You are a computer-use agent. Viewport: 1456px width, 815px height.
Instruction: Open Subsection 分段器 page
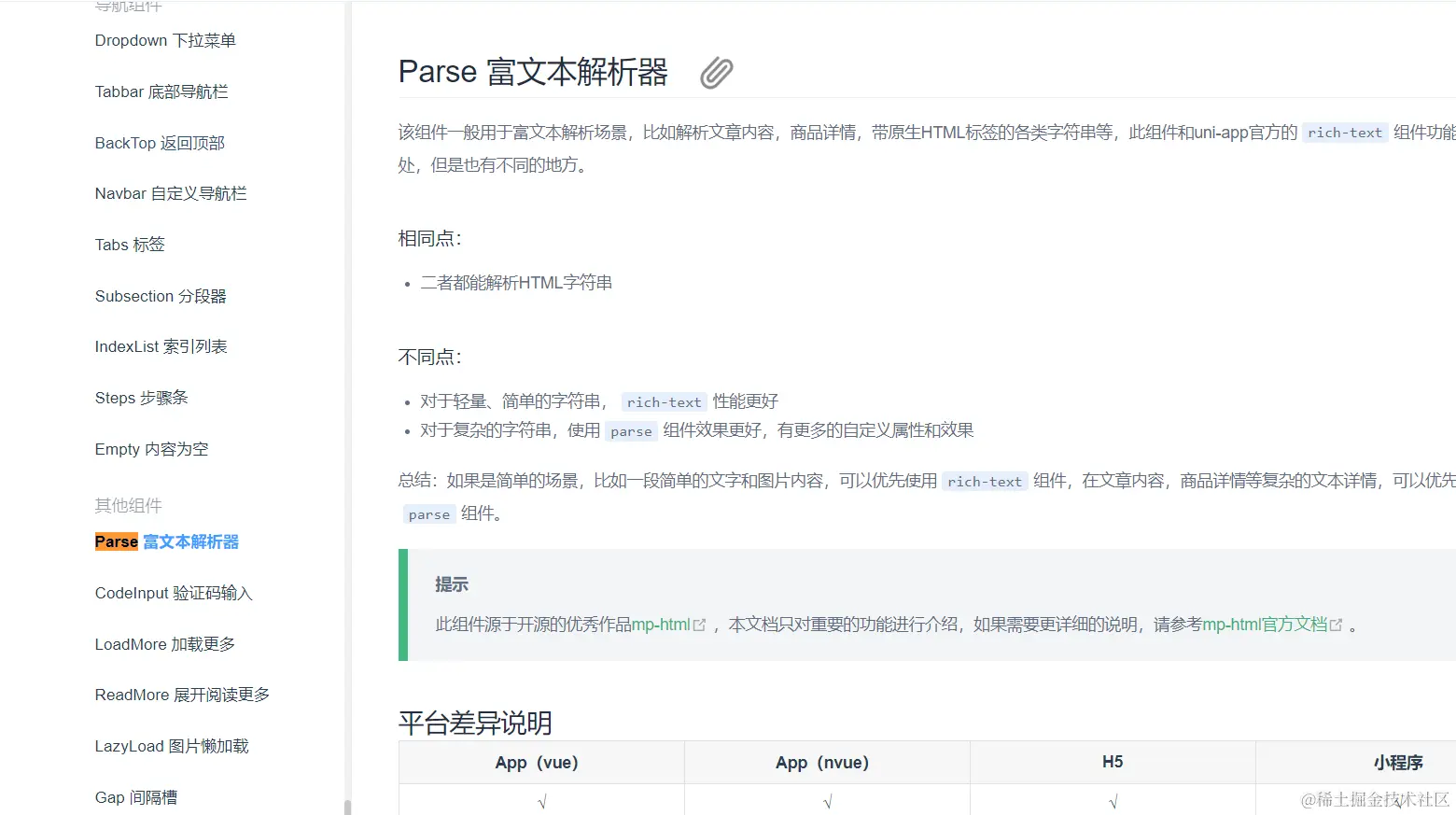pyautogui.click(x=161, y=296)
